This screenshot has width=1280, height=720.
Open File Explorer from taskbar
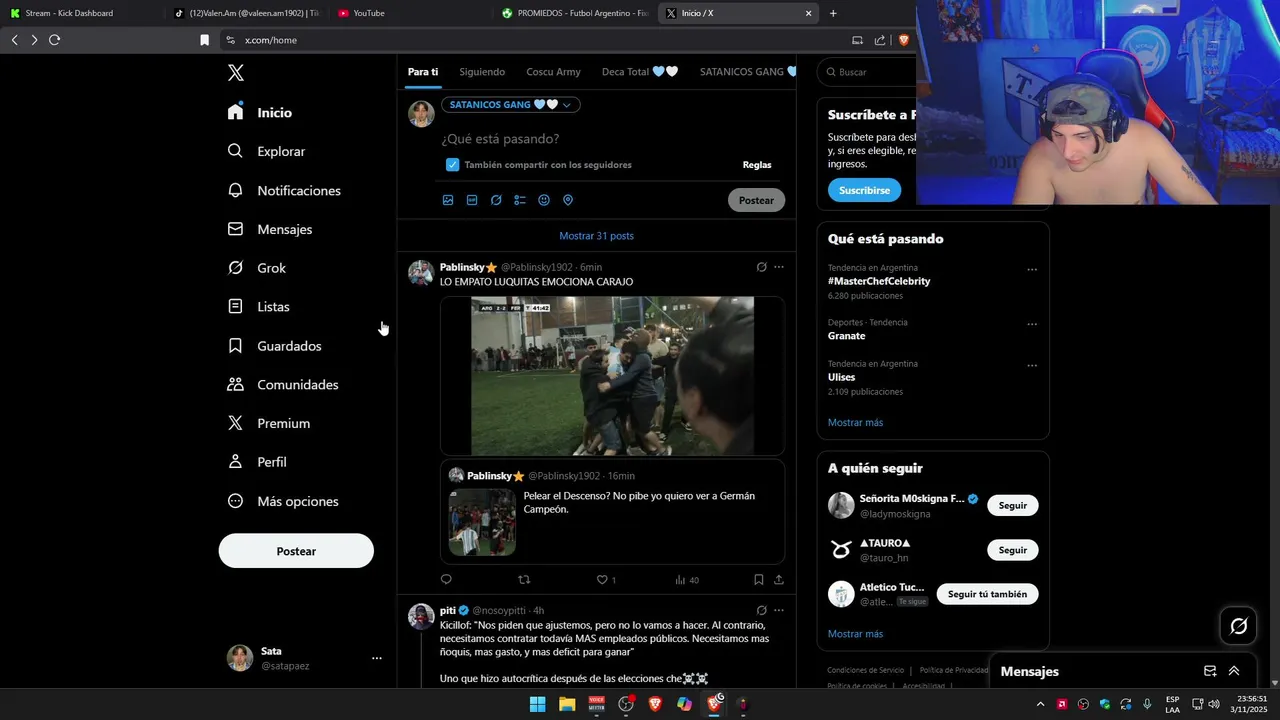567,704
